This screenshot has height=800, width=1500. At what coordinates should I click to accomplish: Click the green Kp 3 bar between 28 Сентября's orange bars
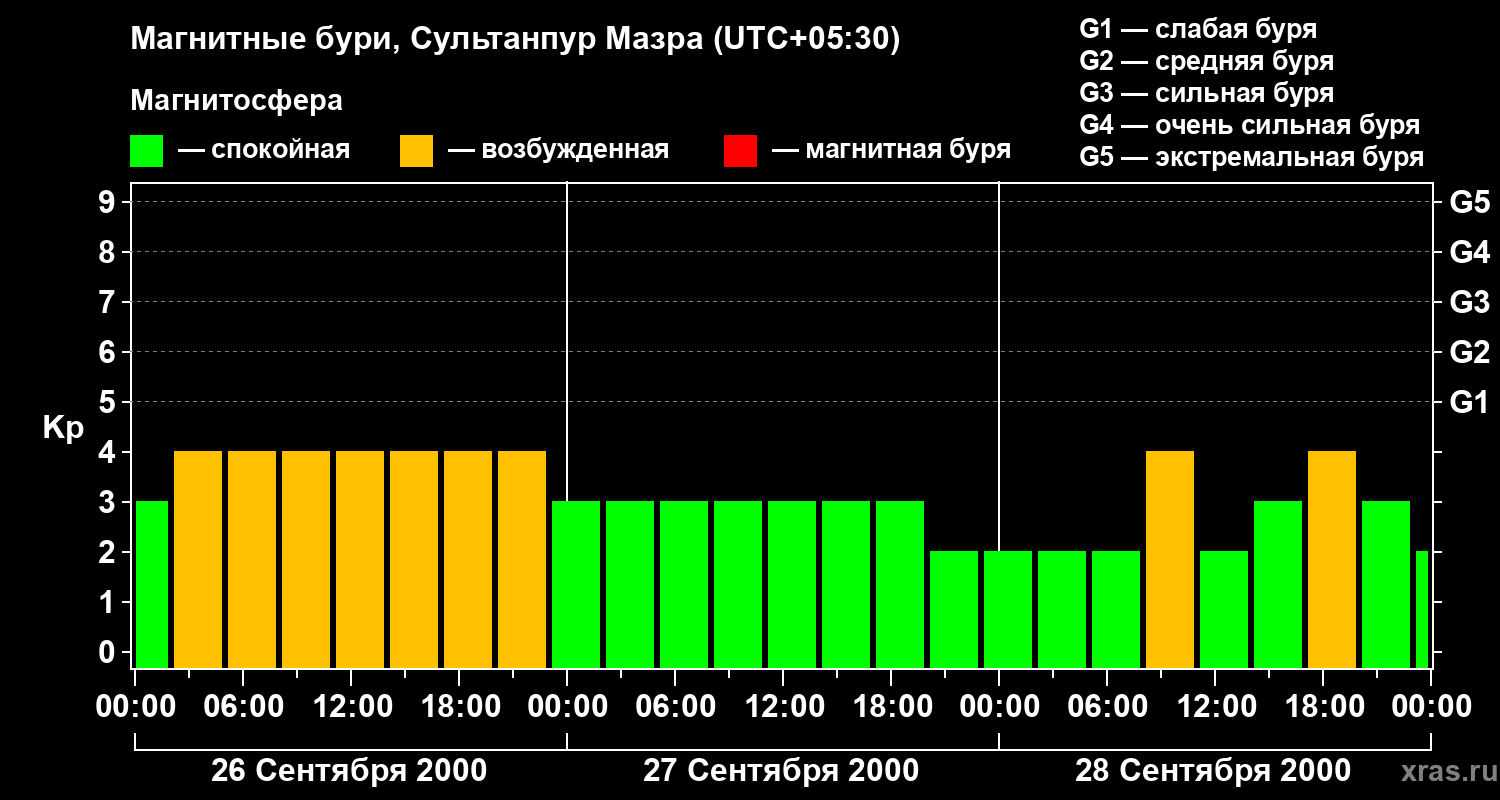point(1278,584)
